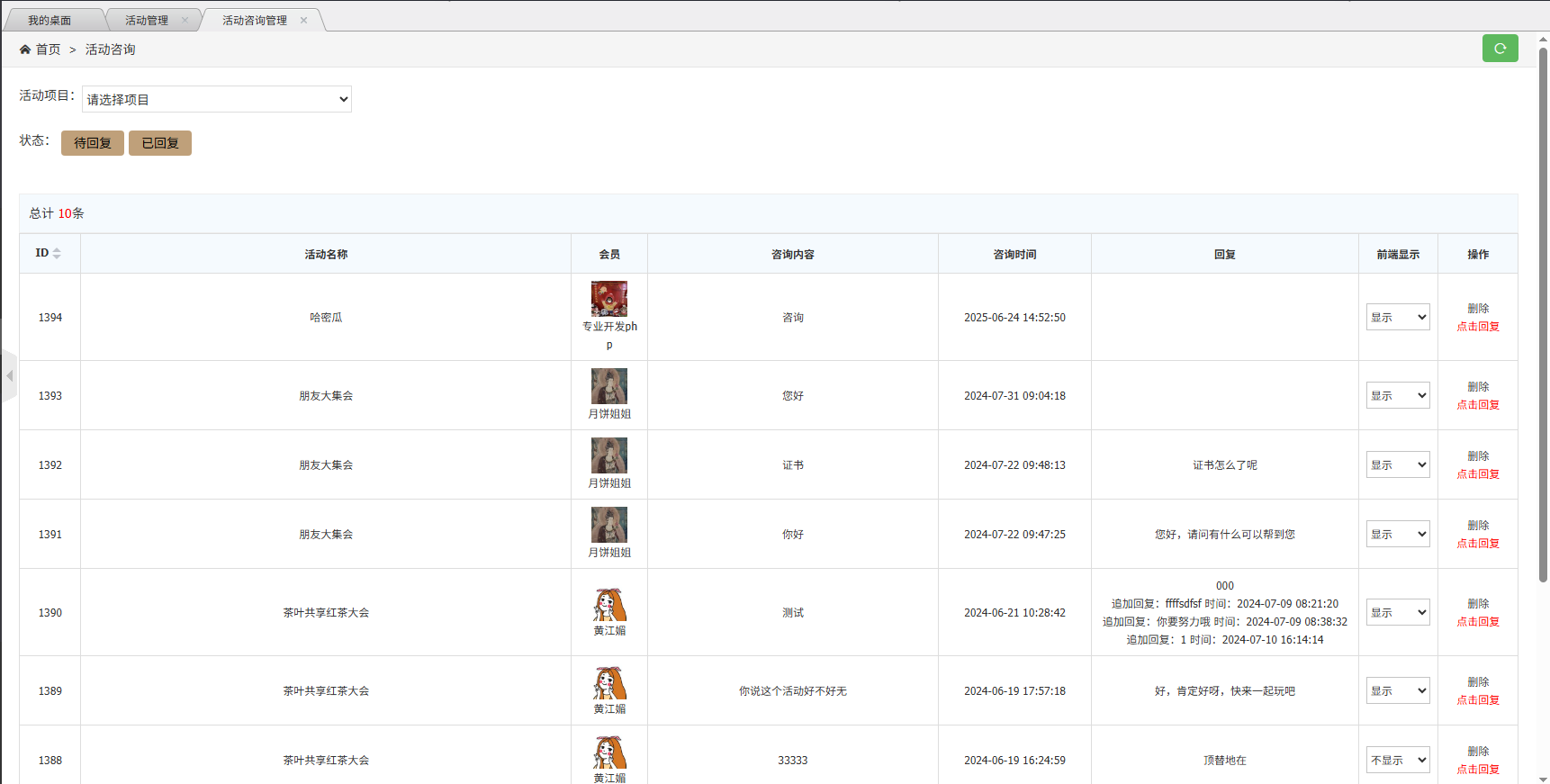The width and height of the screenshot is (1550, 784).
Task: Click 月饼姐姐 avatar in row 1393
Action: click(609, 386)
